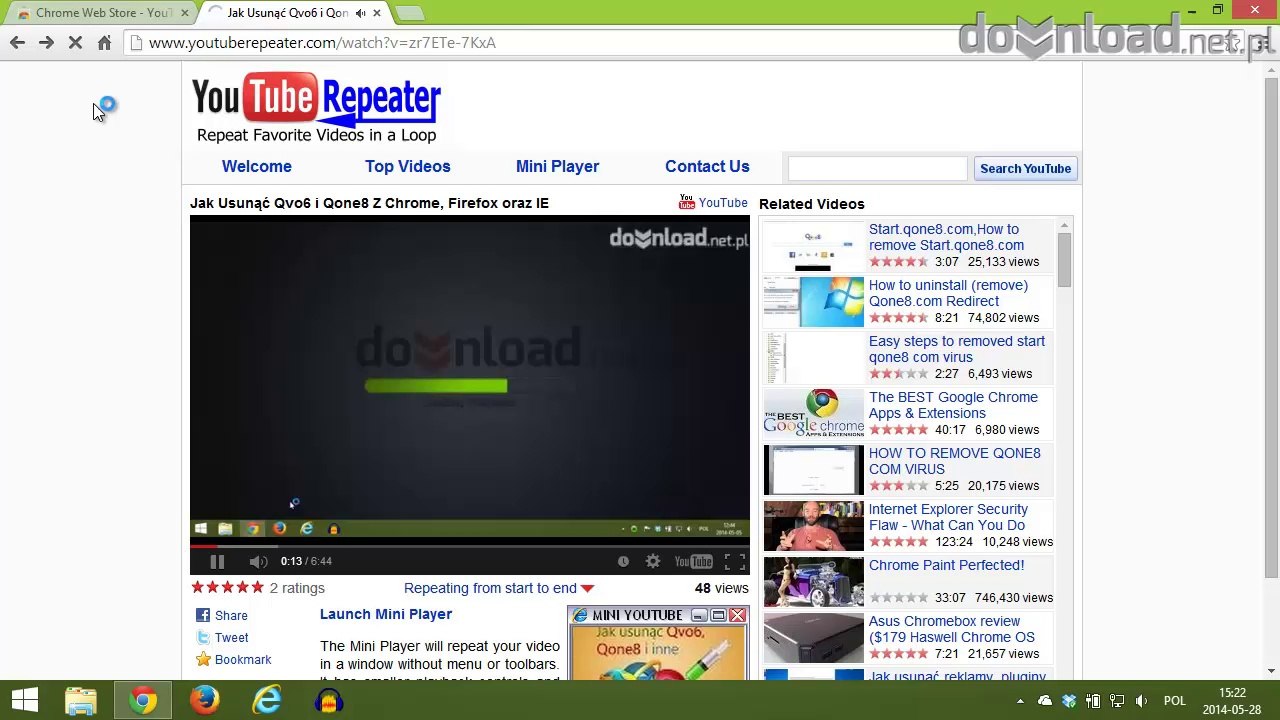Click thumbnail for Chrome Paint Perfected
Image resolution: width=1280 pixels, height=720 pixels.
pyautogui.click(x=813, y=582)
